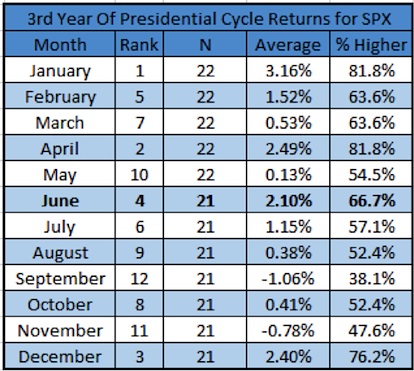414x371 pixels.
Task: Click the Rank column header
Action: pos(139,44)
